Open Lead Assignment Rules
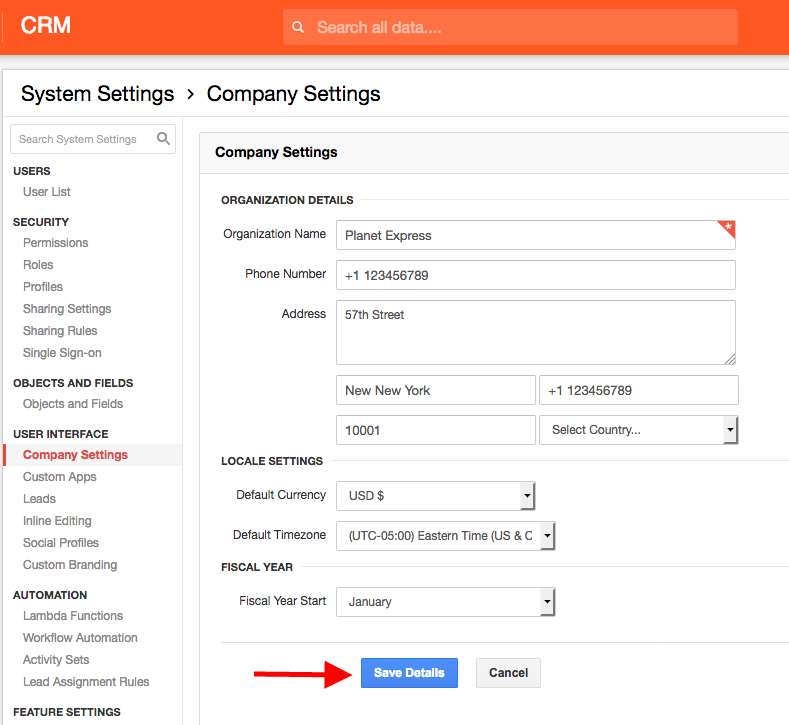789x725 pixels. click(86, 682)
